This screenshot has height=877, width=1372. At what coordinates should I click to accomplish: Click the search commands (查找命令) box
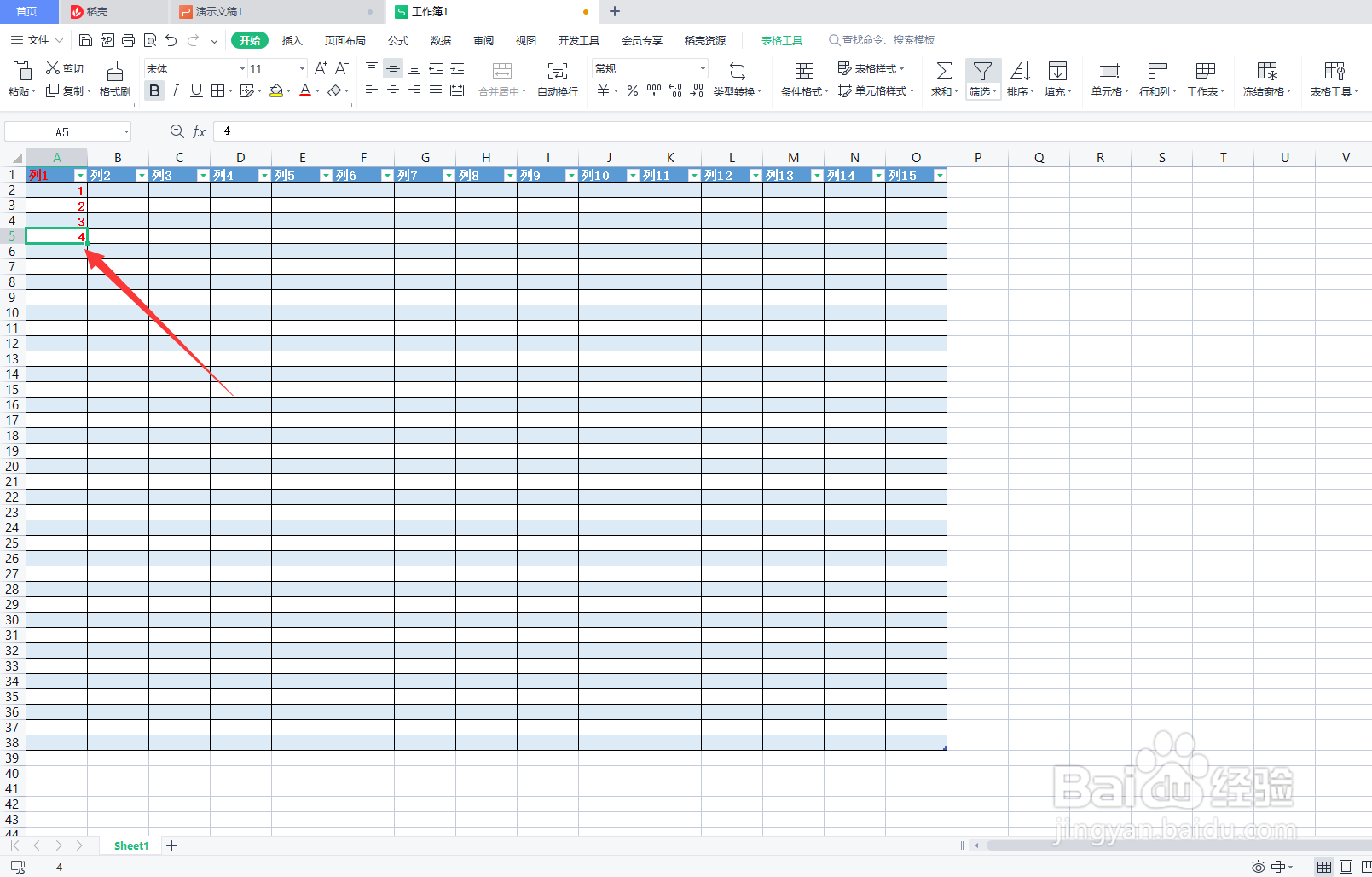tap(883, 40)
